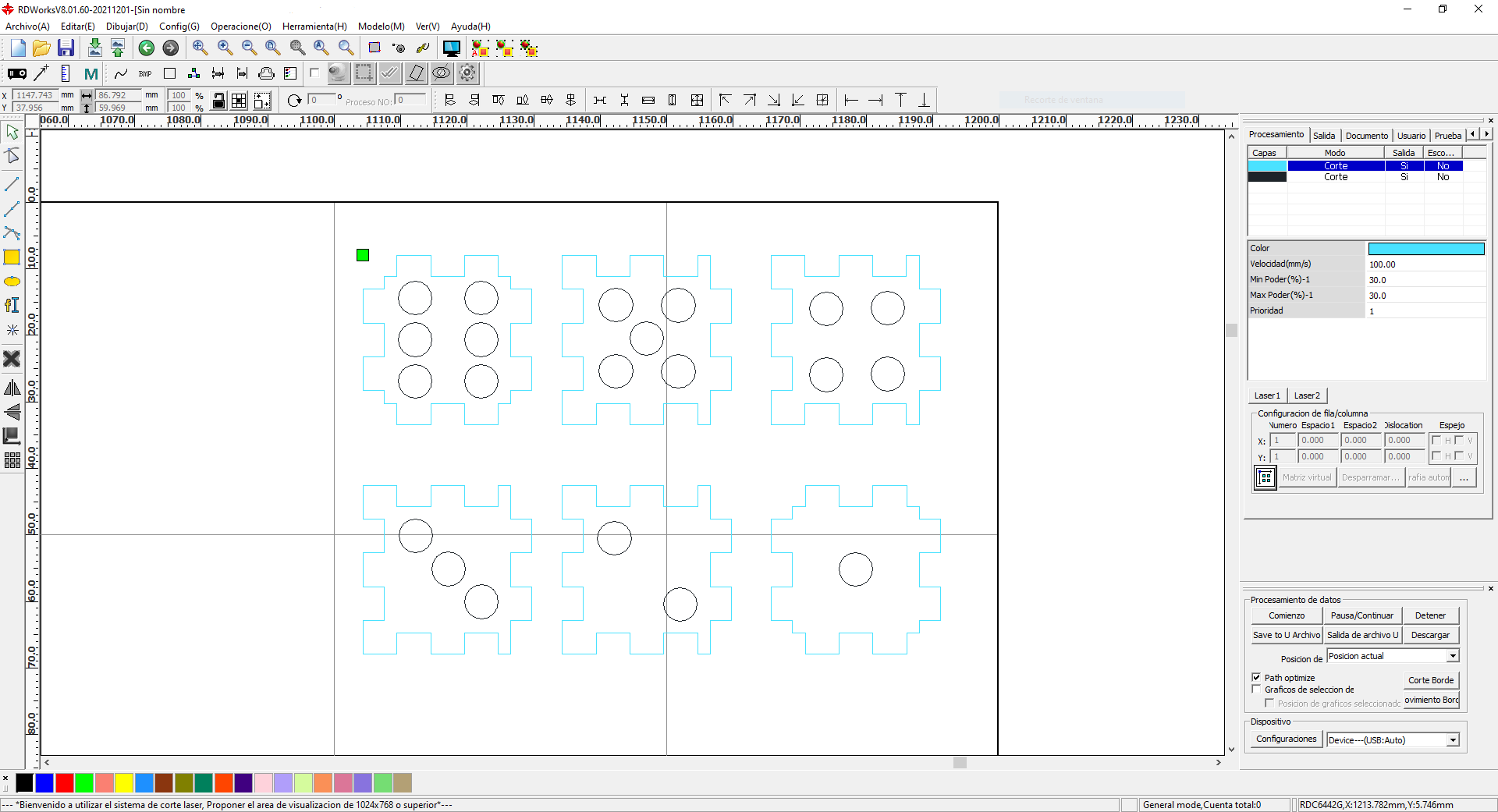Click the zoom out magnifier with minus sign
This screenshot has width=1498, height=812.
(x=250, y=48)
